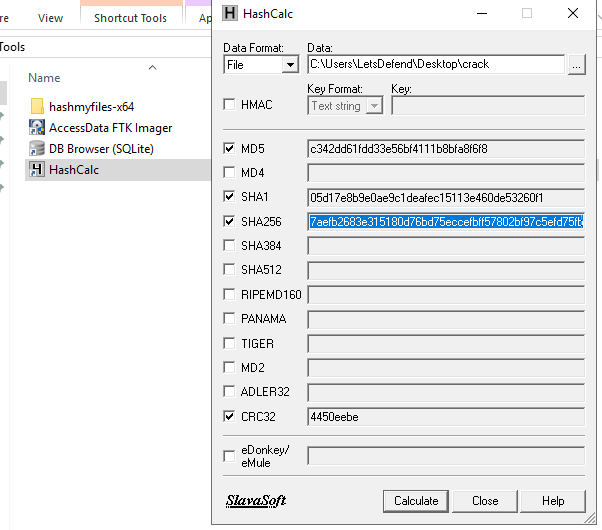Uncheck the SHA256 checkbox
Screen dimensions: 602x530
(229, 221)
